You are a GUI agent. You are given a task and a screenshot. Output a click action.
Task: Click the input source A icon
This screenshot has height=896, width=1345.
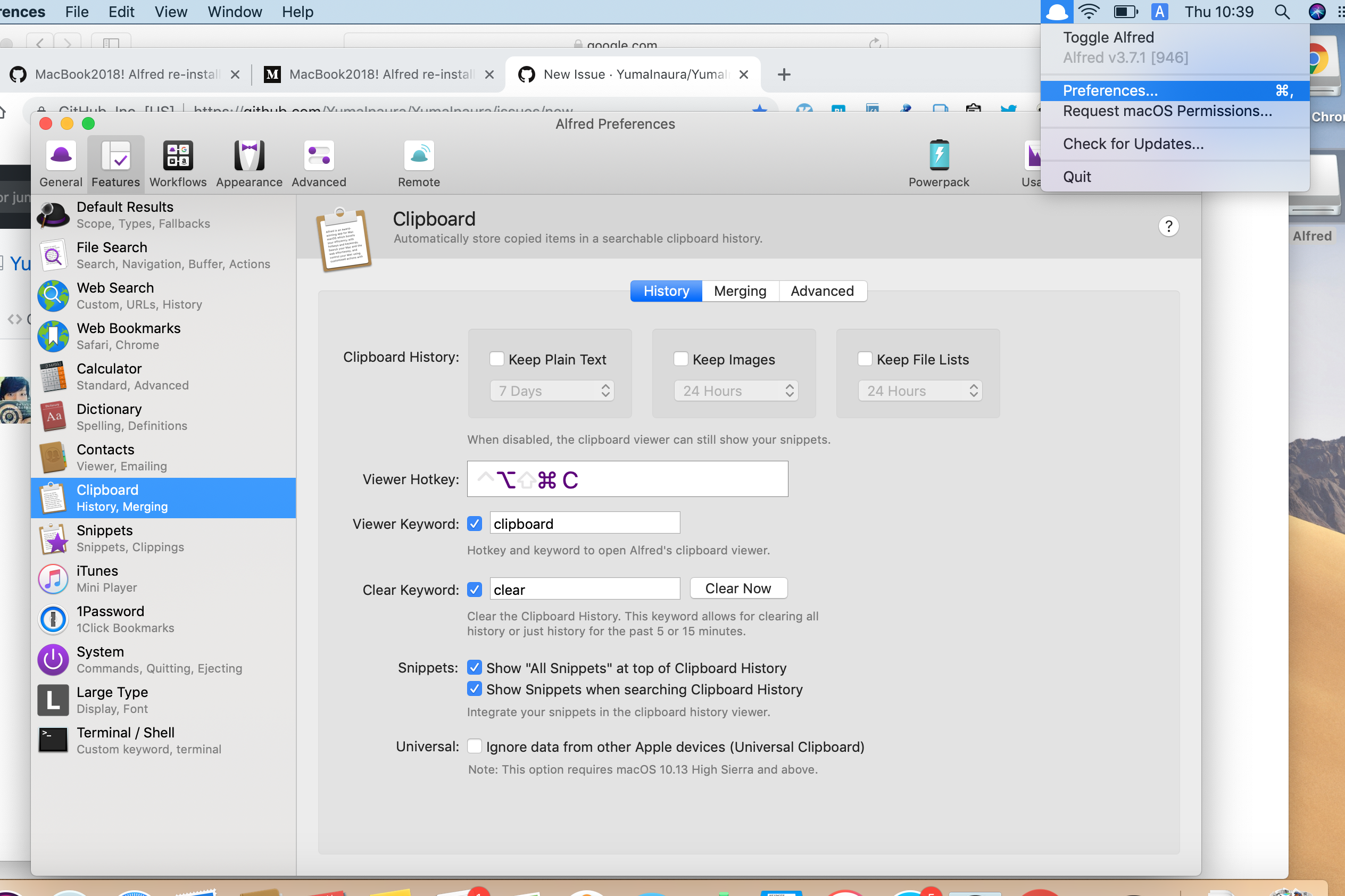tap(1159, 11)
